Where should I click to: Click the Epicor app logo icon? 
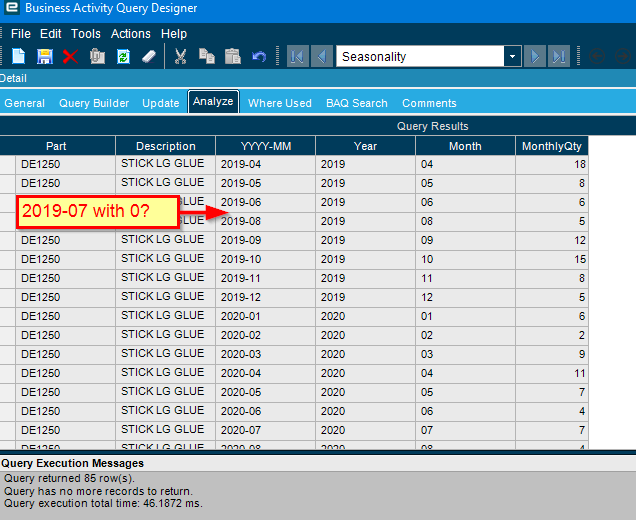coord(11,8)
